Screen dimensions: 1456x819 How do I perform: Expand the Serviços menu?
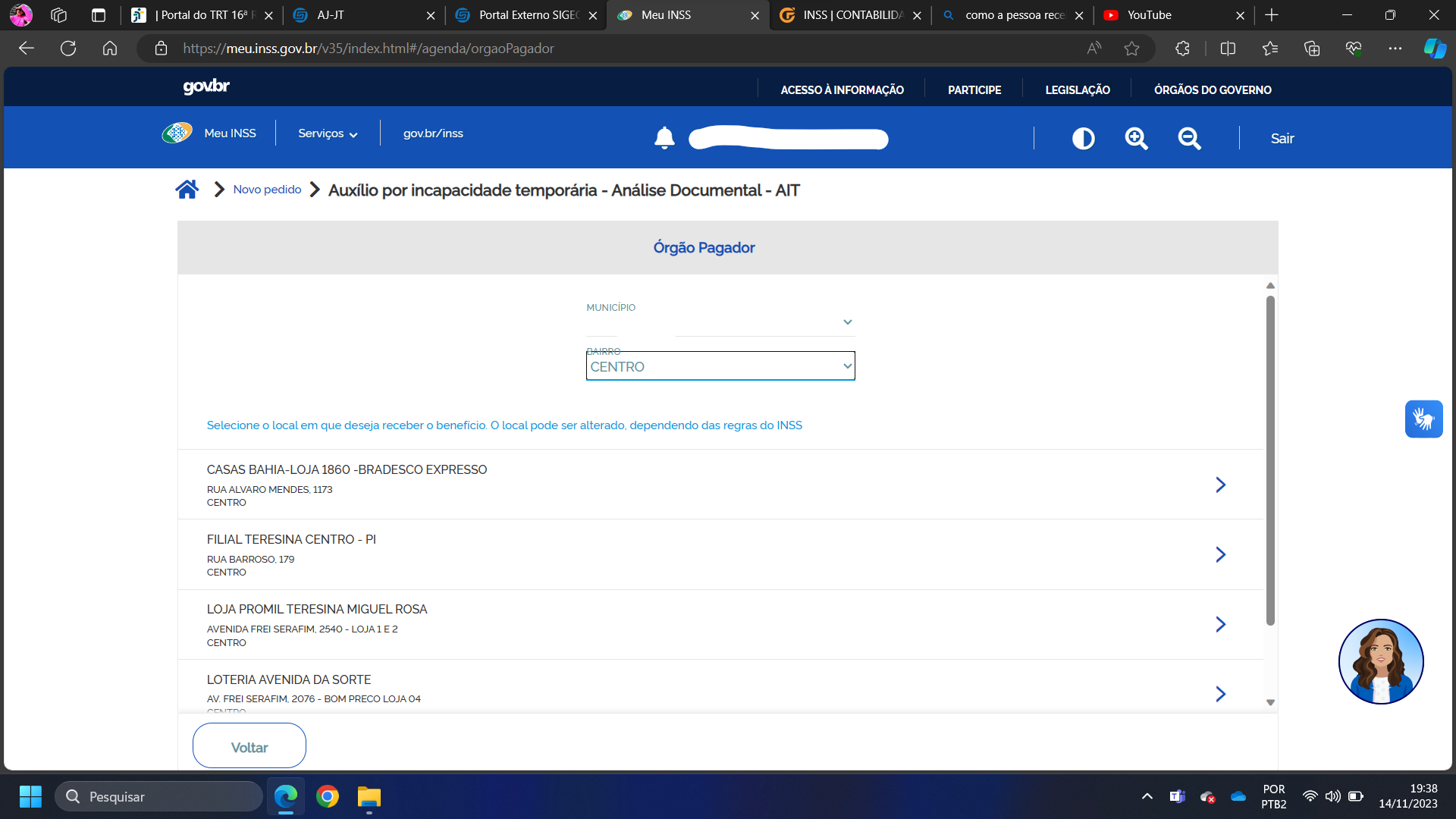tap(328, 133)
